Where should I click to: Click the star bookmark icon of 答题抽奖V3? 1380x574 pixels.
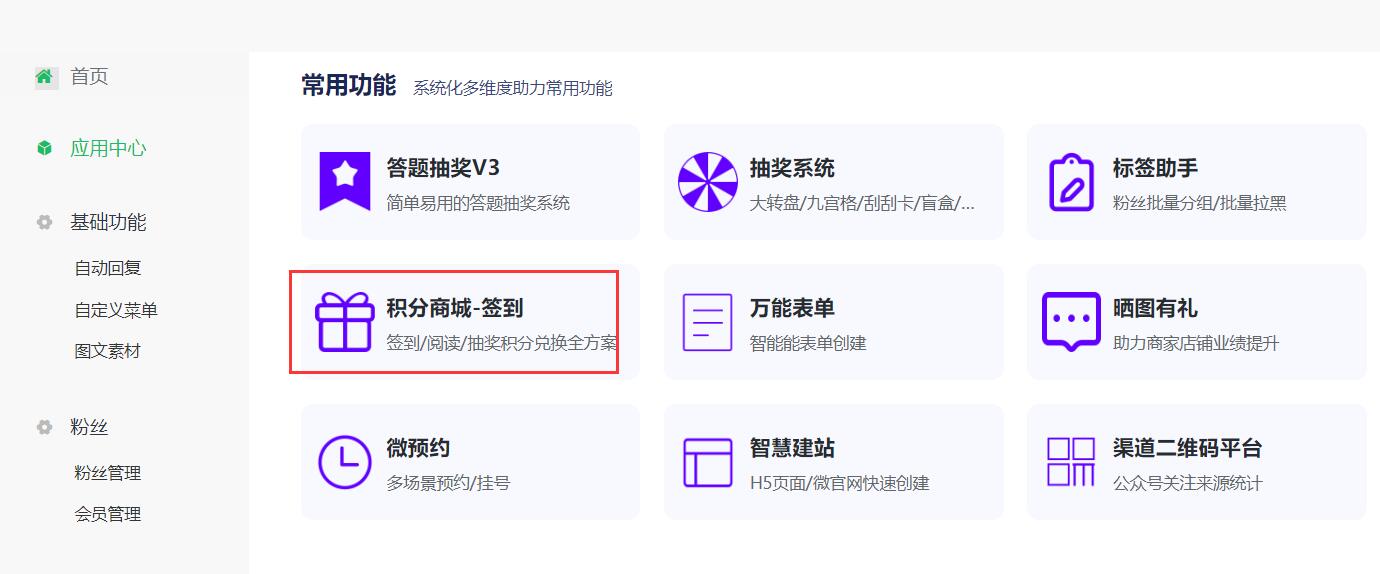345,182
